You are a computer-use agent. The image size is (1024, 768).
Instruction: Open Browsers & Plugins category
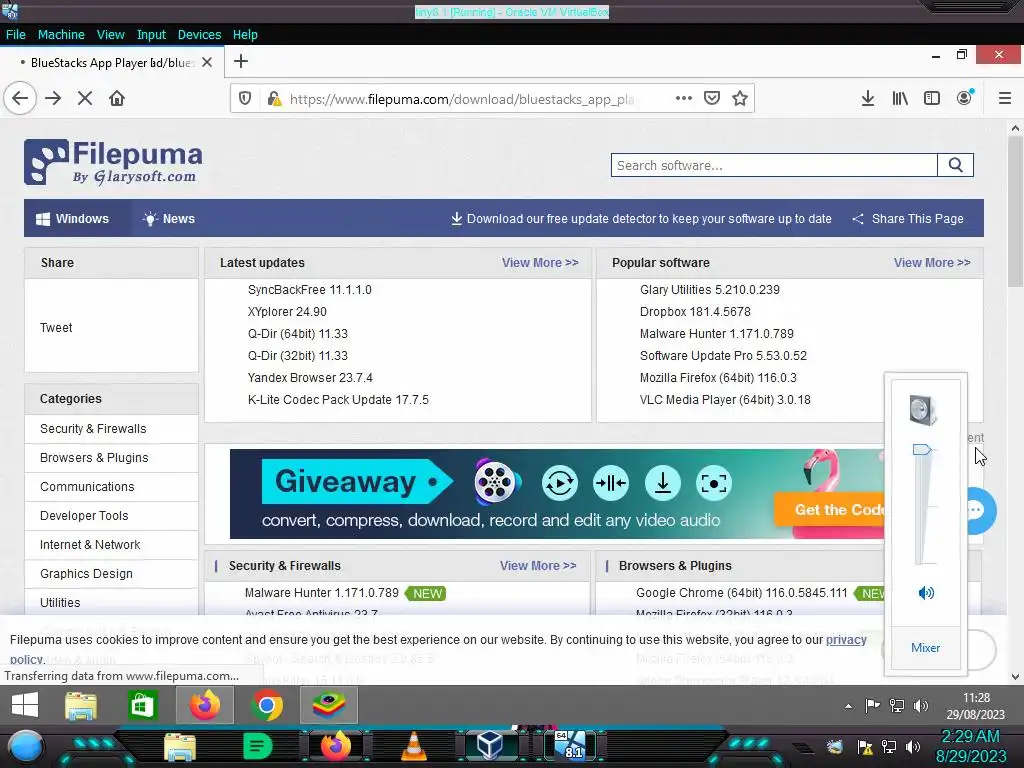pyautogui.click(x=94, y=458)
